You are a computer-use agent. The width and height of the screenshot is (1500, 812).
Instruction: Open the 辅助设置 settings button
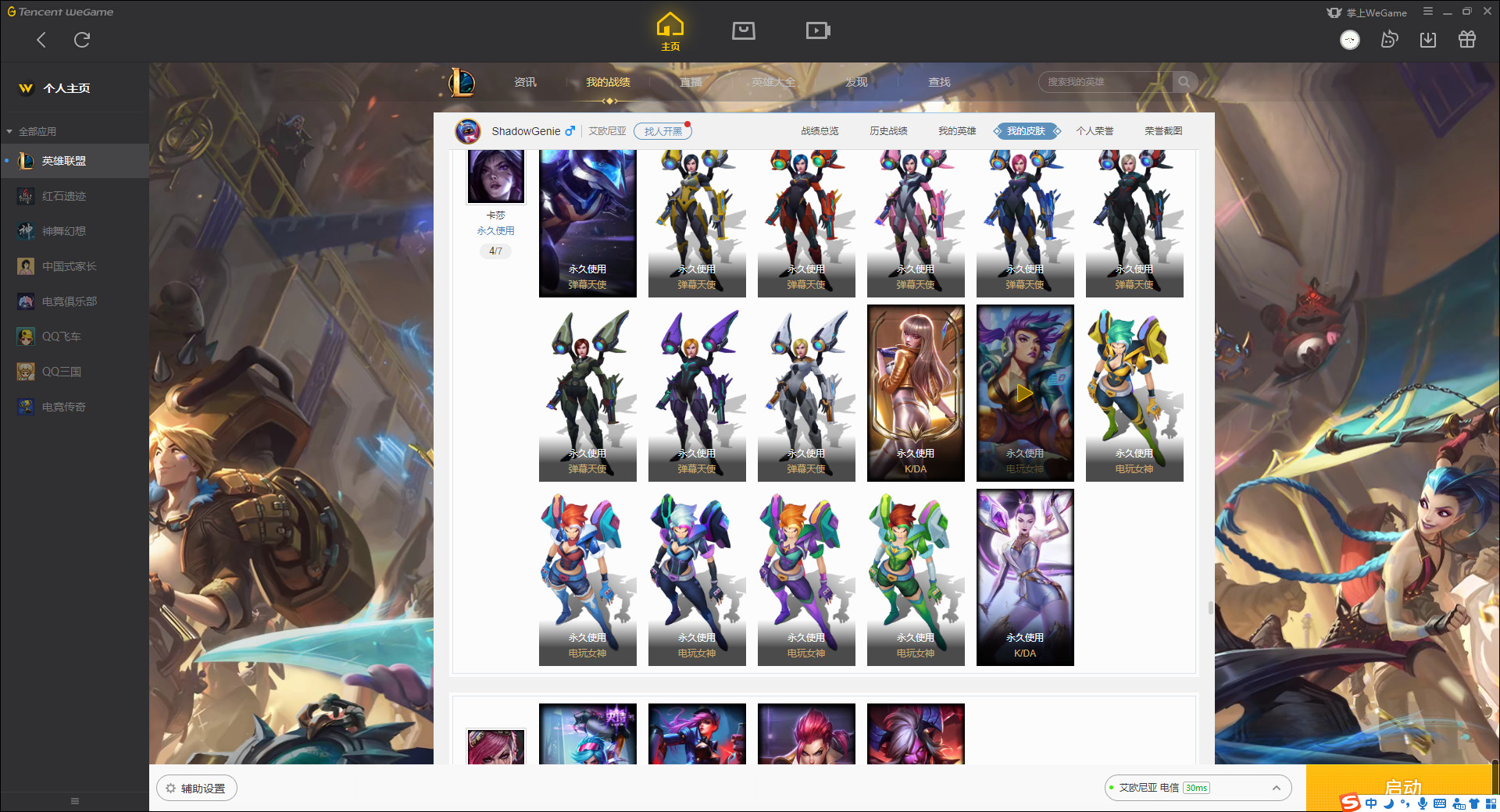click(x=197, y=789)
